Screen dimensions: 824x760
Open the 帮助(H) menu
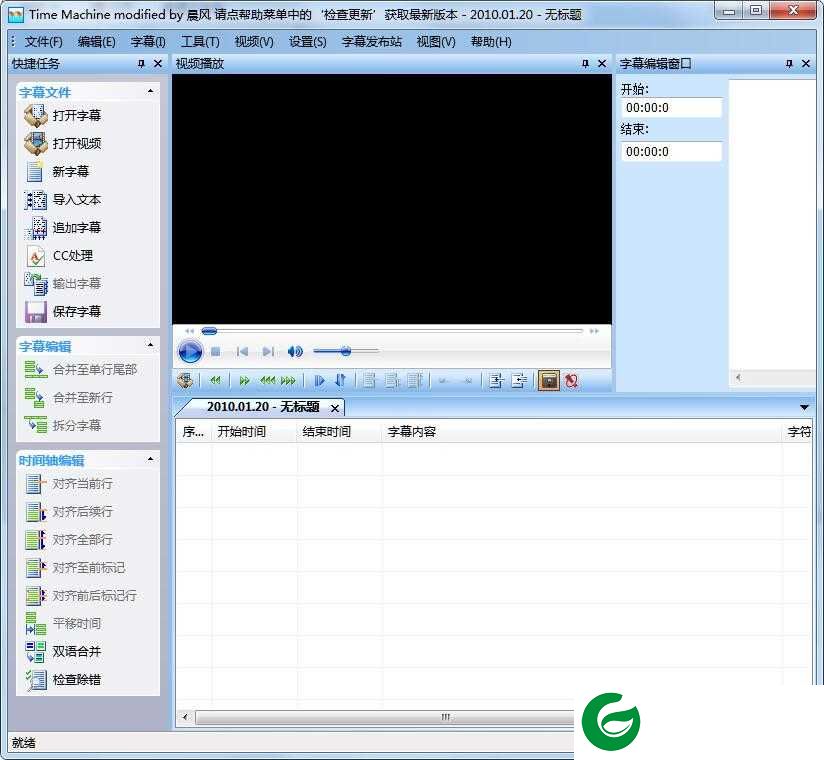click(491, 42)
